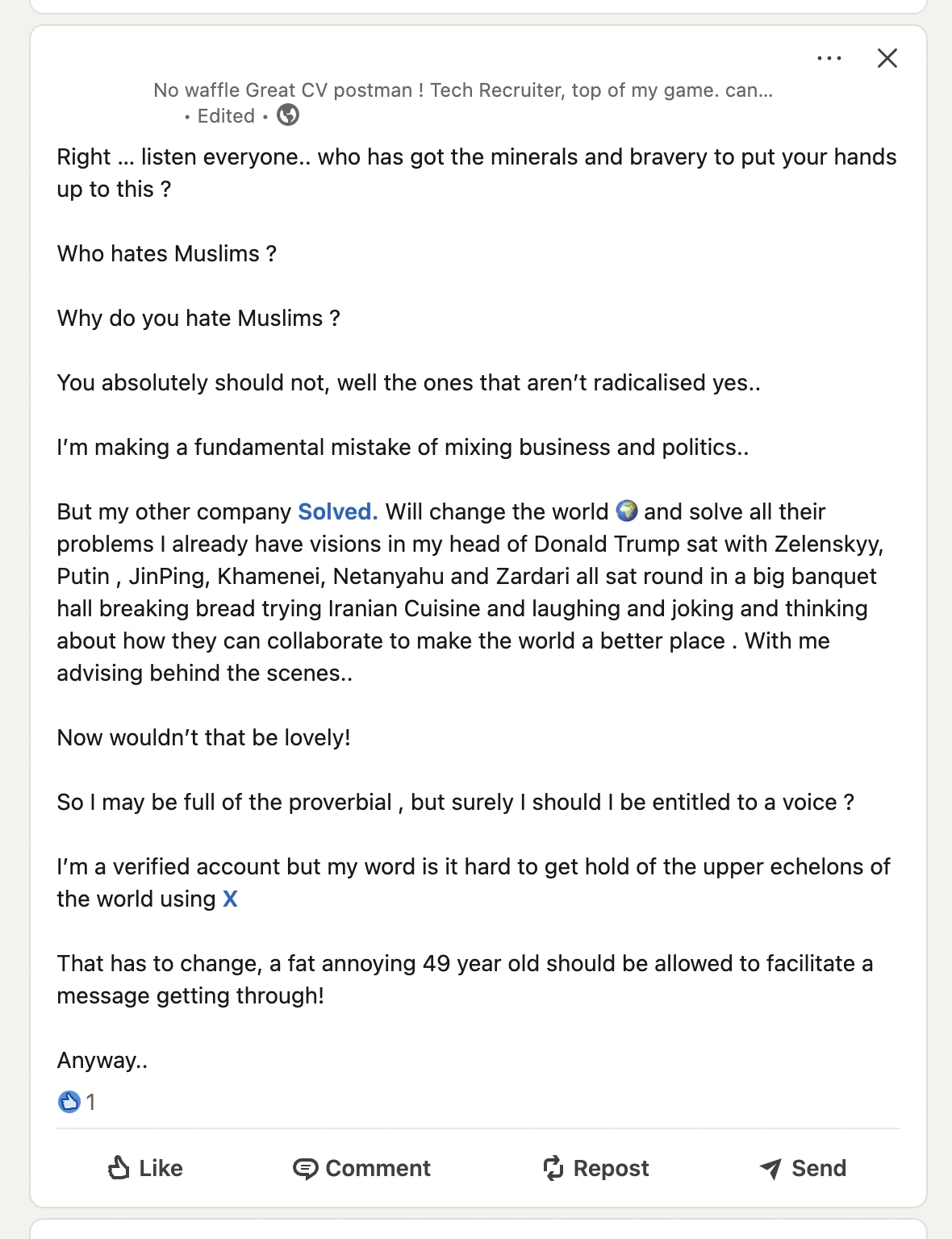The width and height of the screenshot is (952, 1239).
Task: Click the Repost arrows icon
Action: (x=553, y=1168)
